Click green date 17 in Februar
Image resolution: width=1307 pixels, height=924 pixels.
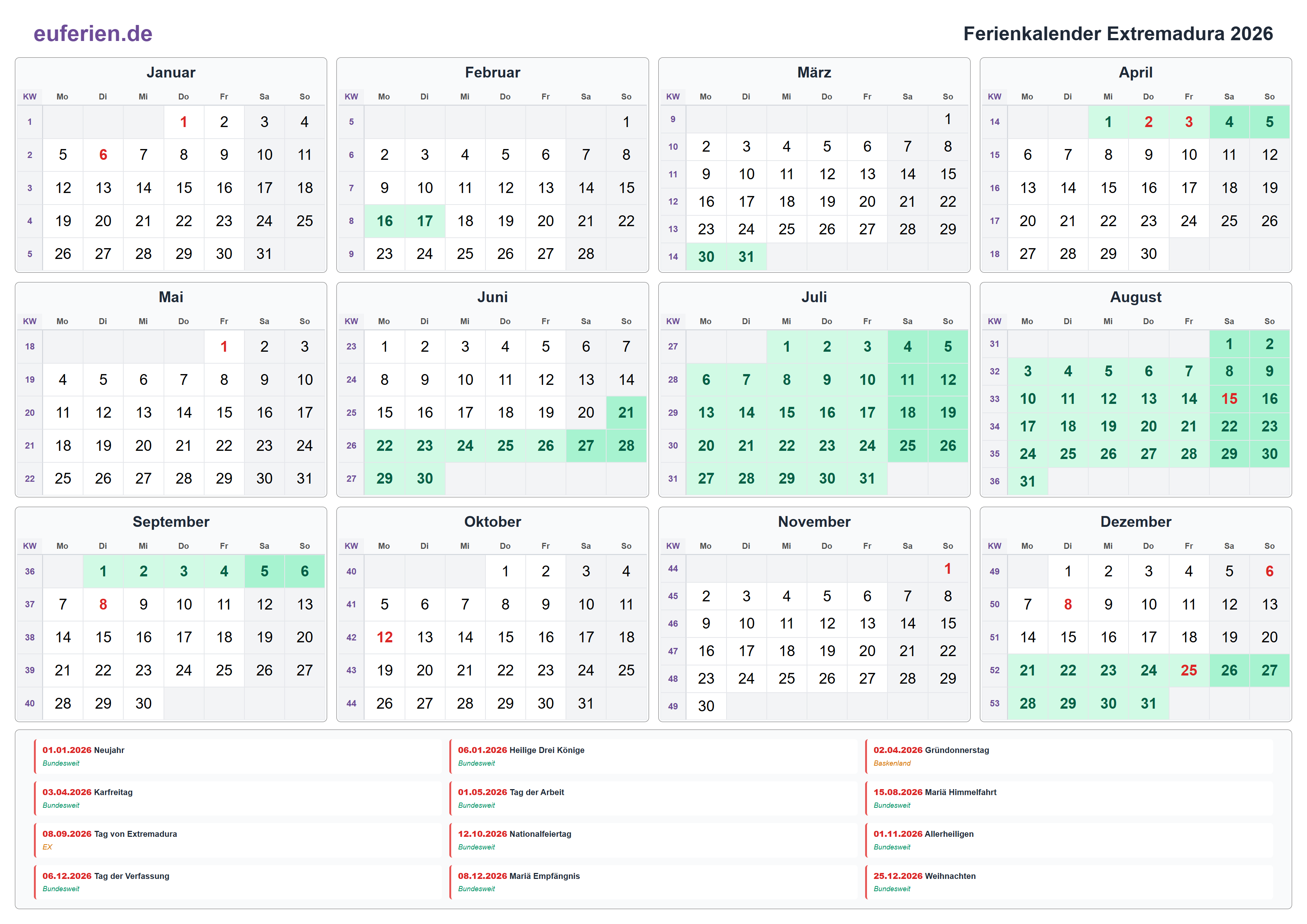[x=425, y=221]
